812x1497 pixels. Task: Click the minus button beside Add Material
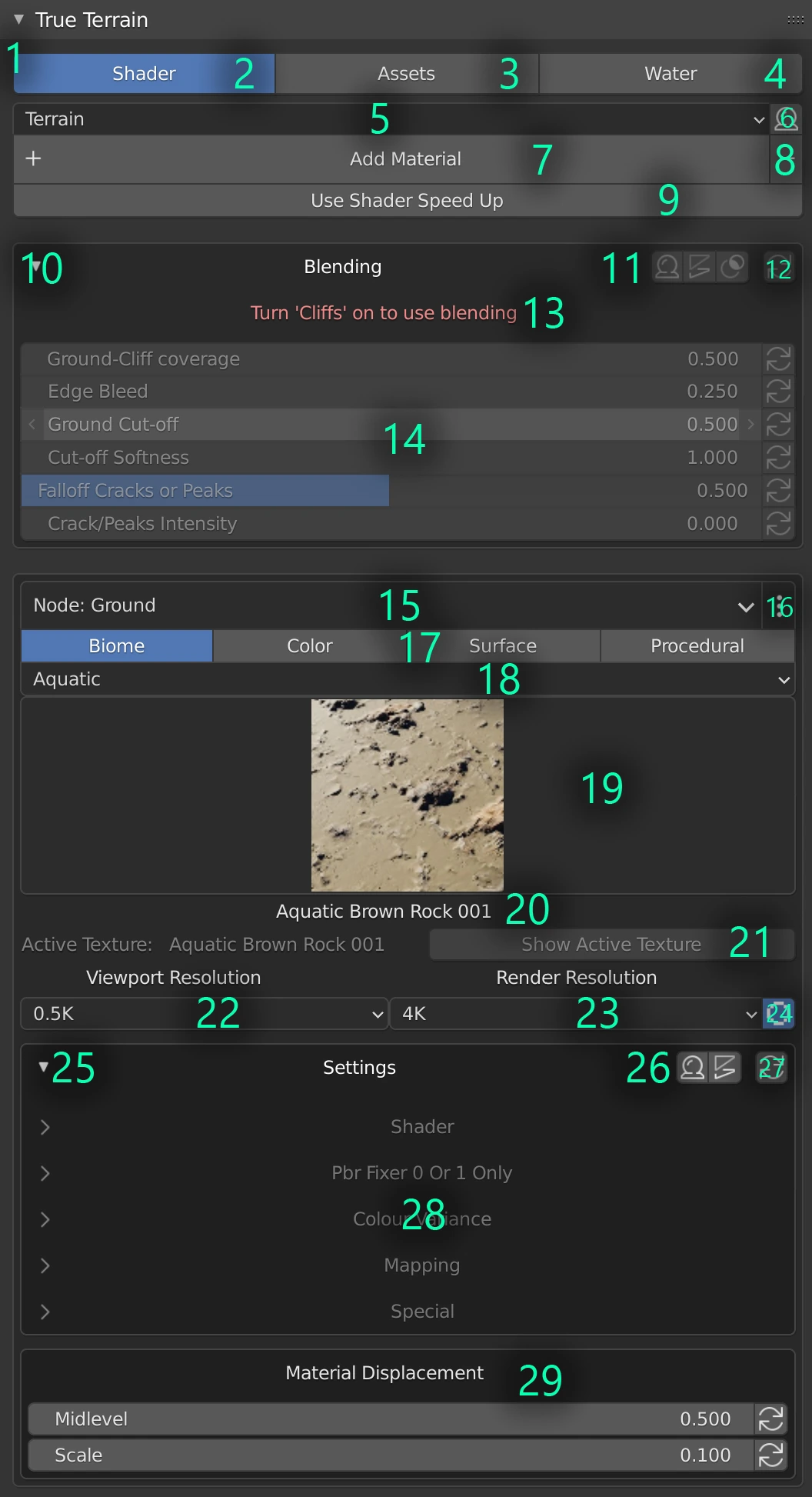[786, 159]
